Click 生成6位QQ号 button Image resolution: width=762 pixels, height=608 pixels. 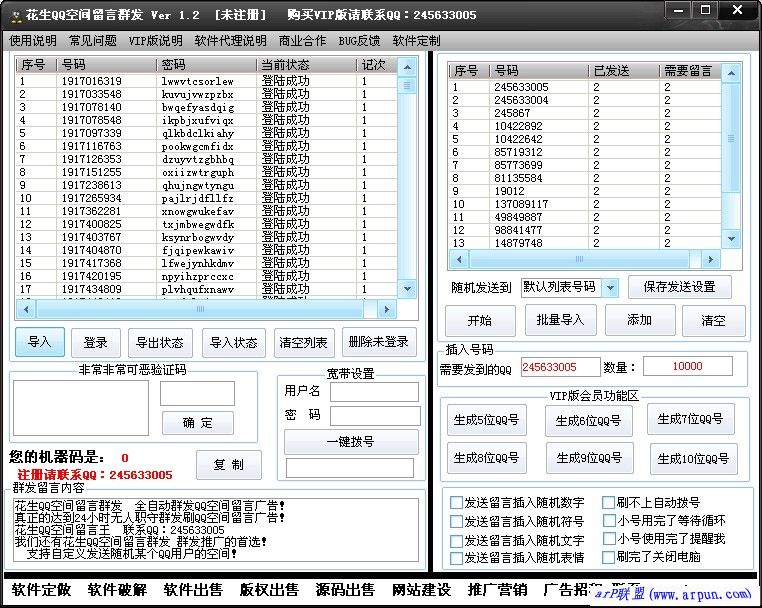click(x=589, y=420)
